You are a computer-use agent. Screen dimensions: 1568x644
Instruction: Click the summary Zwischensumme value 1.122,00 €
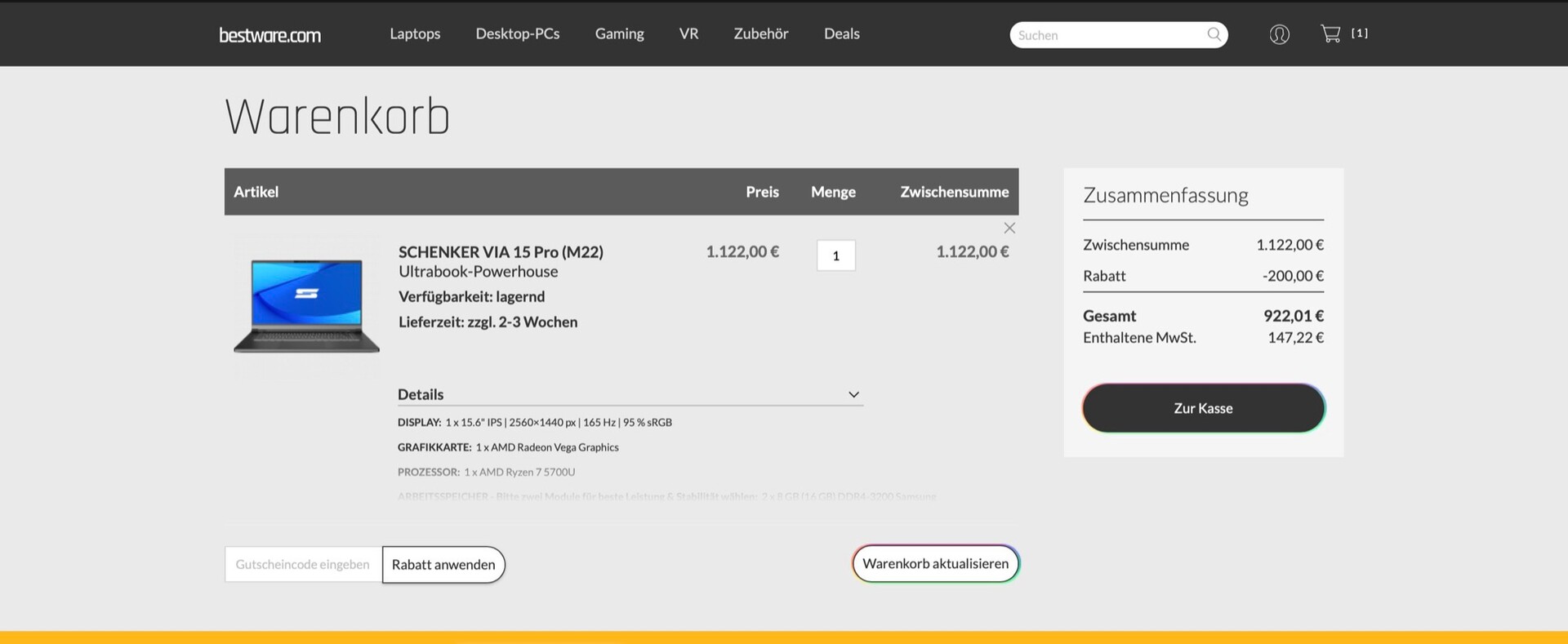[1290, 245]
